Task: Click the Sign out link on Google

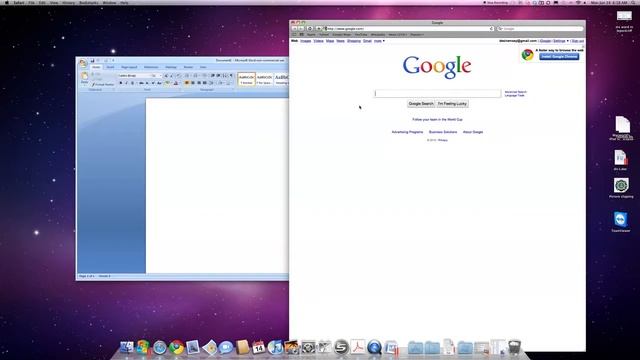Action: (x=577, y=41)
